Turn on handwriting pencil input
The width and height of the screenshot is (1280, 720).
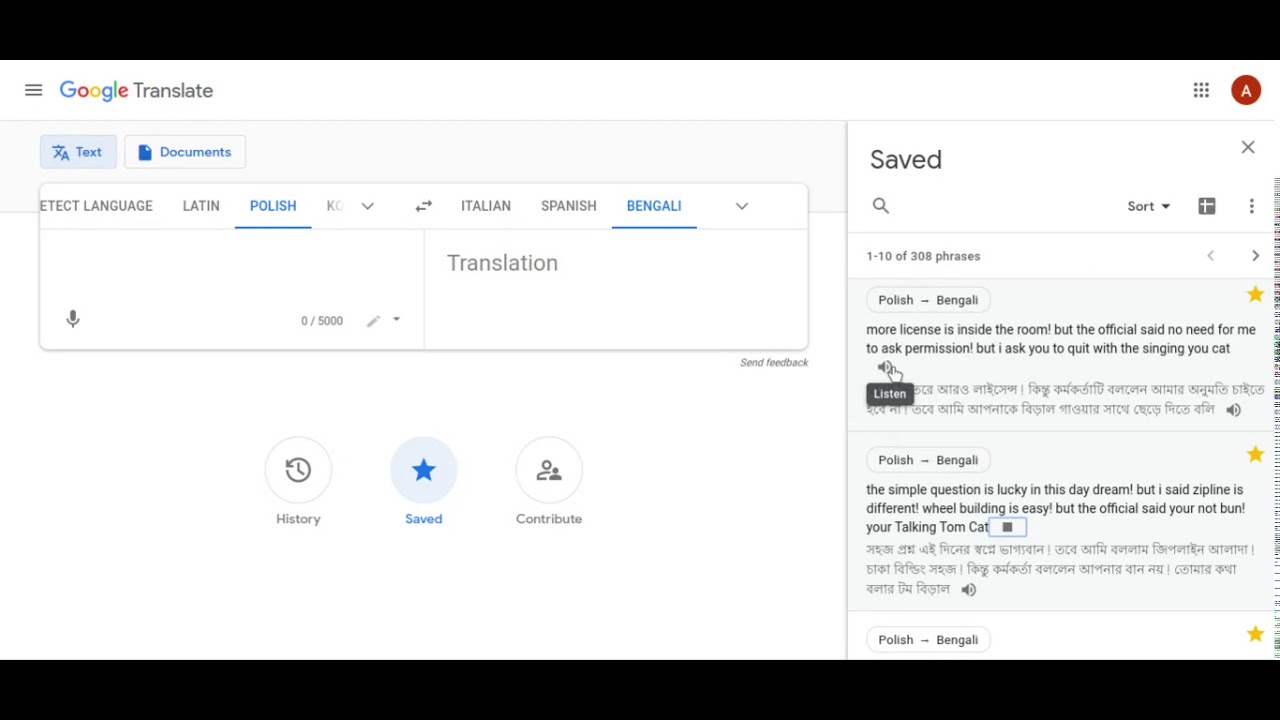[x=373, y=321]
